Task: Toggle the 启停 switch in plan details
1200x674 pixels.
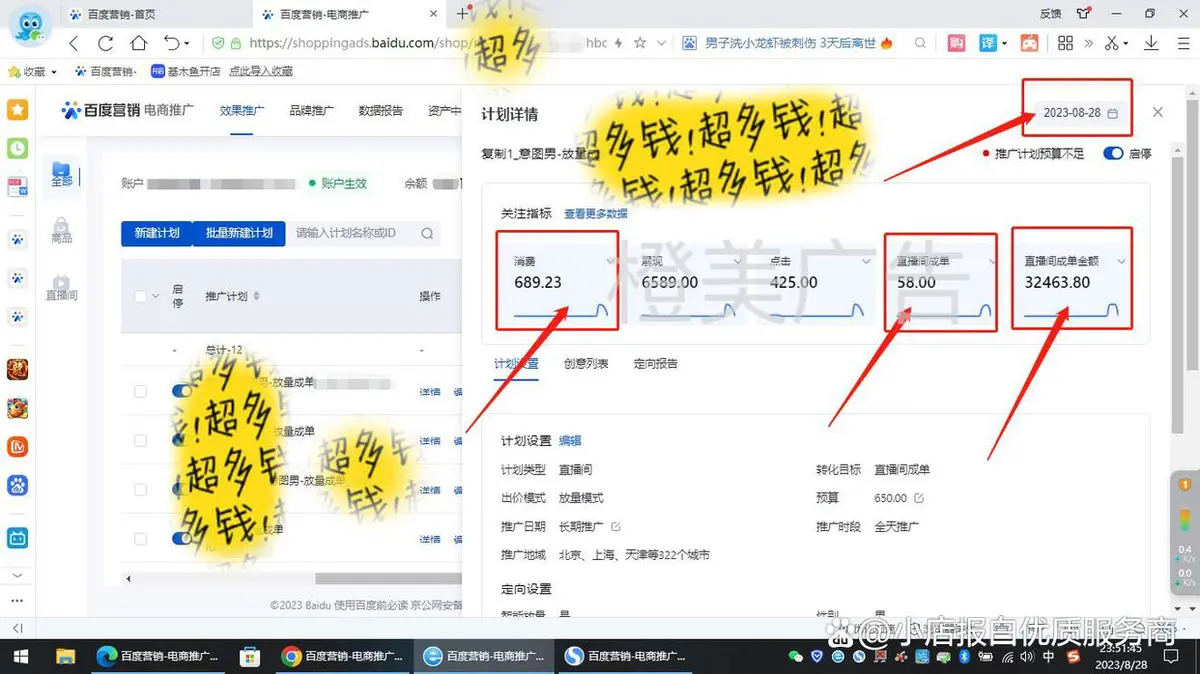Action: (x=1113, y=154)
